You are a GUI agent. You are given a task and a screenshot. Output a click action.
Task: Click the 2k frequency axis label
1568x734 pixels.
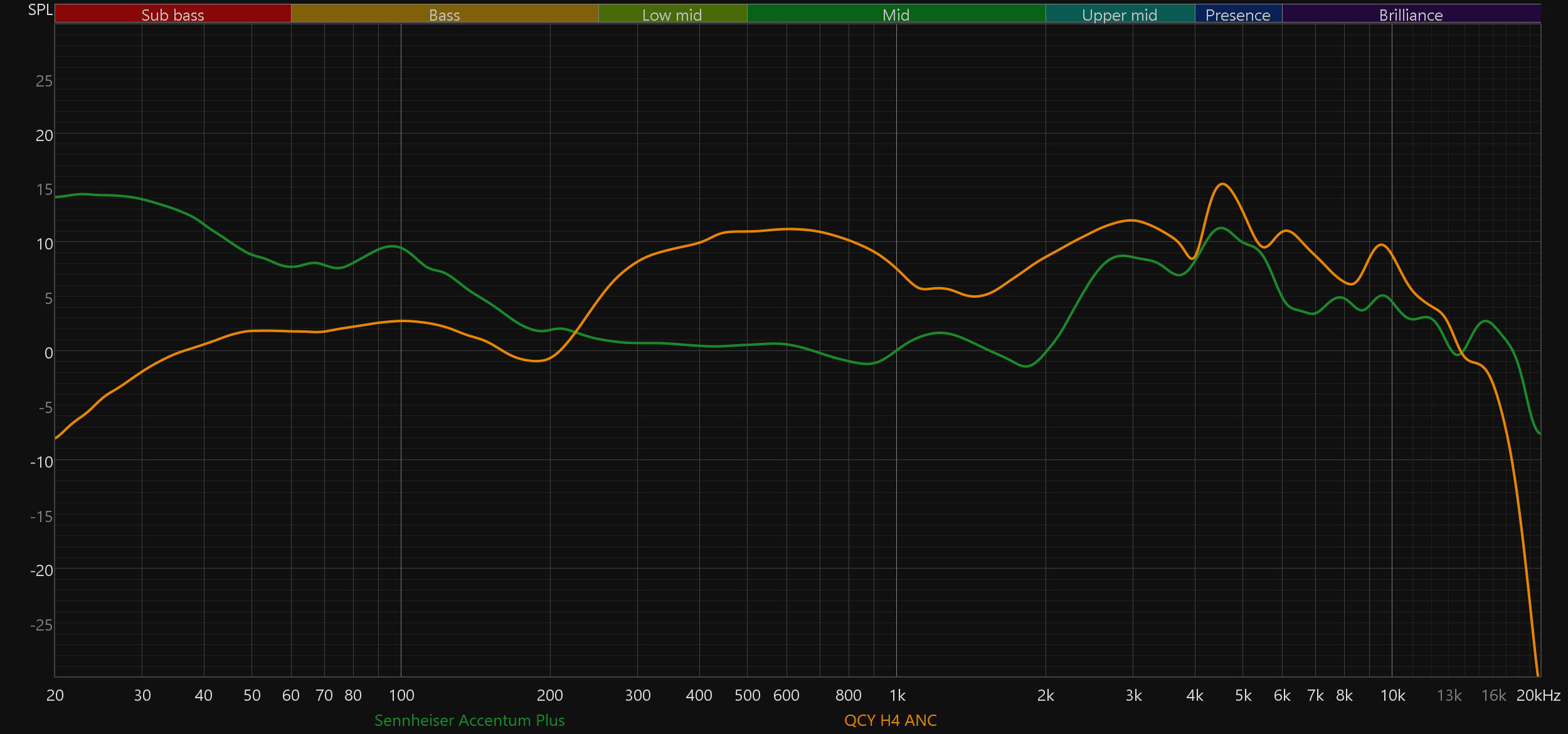[x=1046, y=695]
